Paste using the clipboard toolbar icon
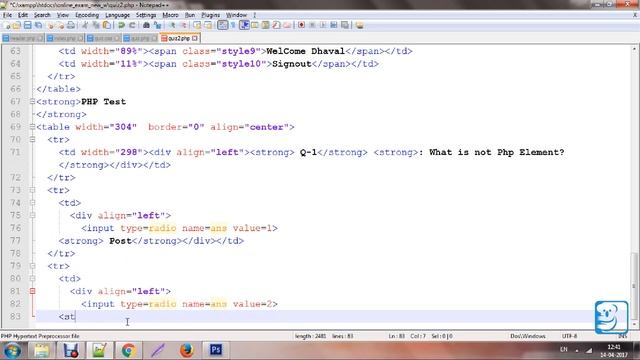Image resolution: width=640 pixels, height=360 pixels. click(107, 25)
